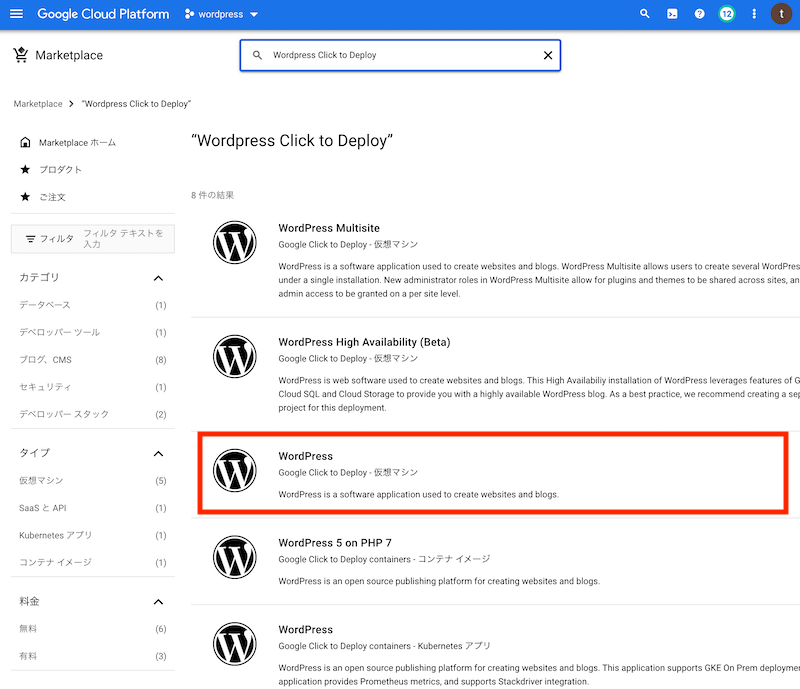Click the Marketplace cart icon

tap(20, 55)
